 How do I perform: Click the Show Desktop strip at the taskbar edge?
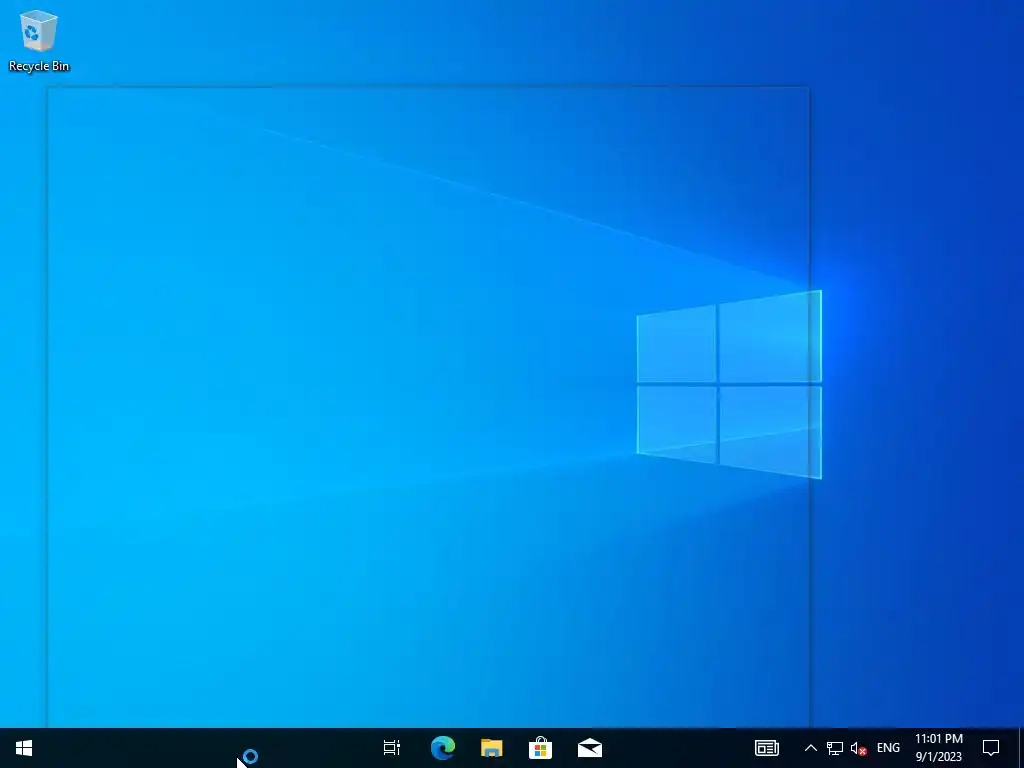point(1021,748)
